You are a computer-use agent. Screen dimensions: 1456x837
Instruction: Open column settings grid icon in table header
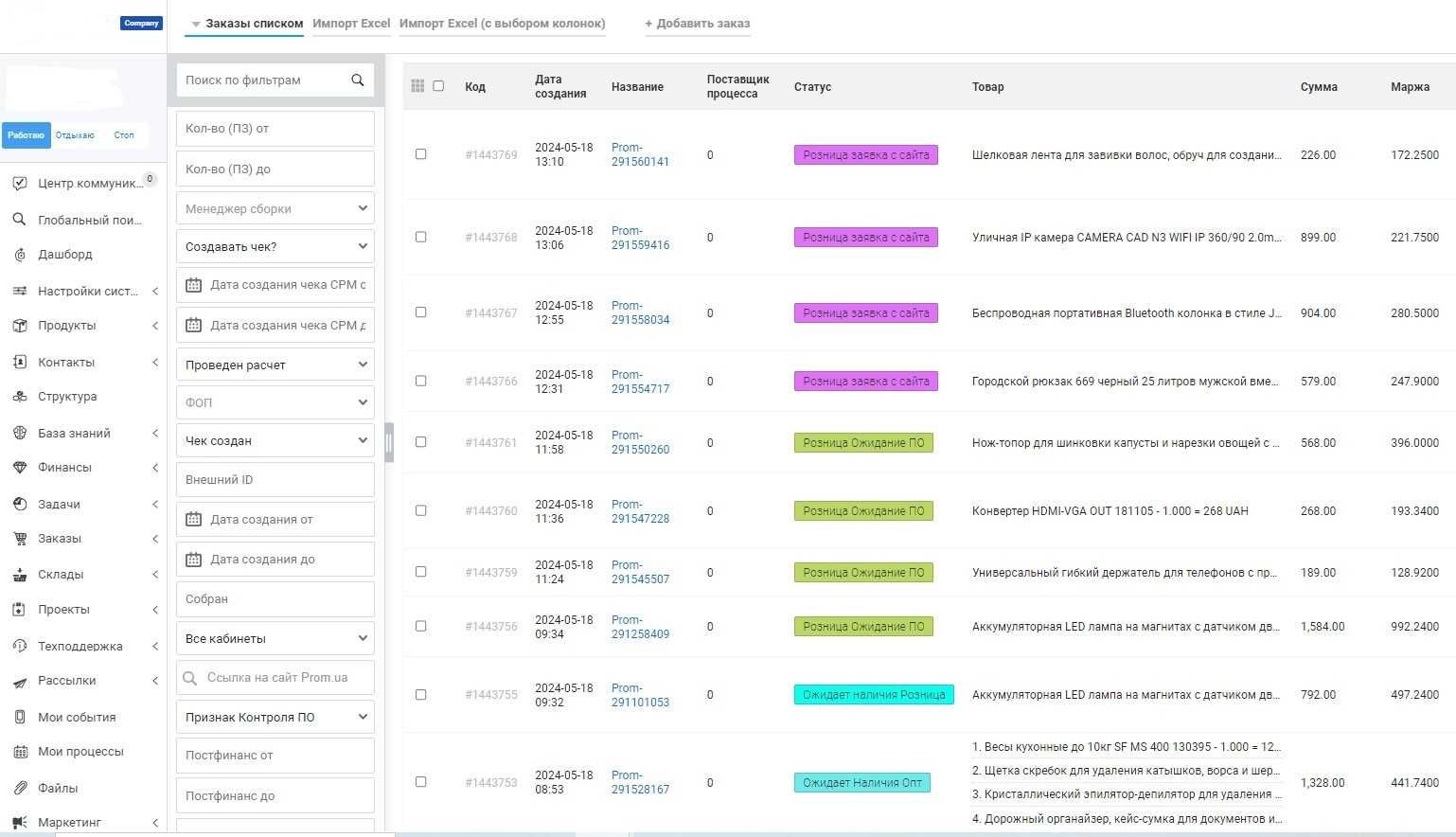pos(417,86)
